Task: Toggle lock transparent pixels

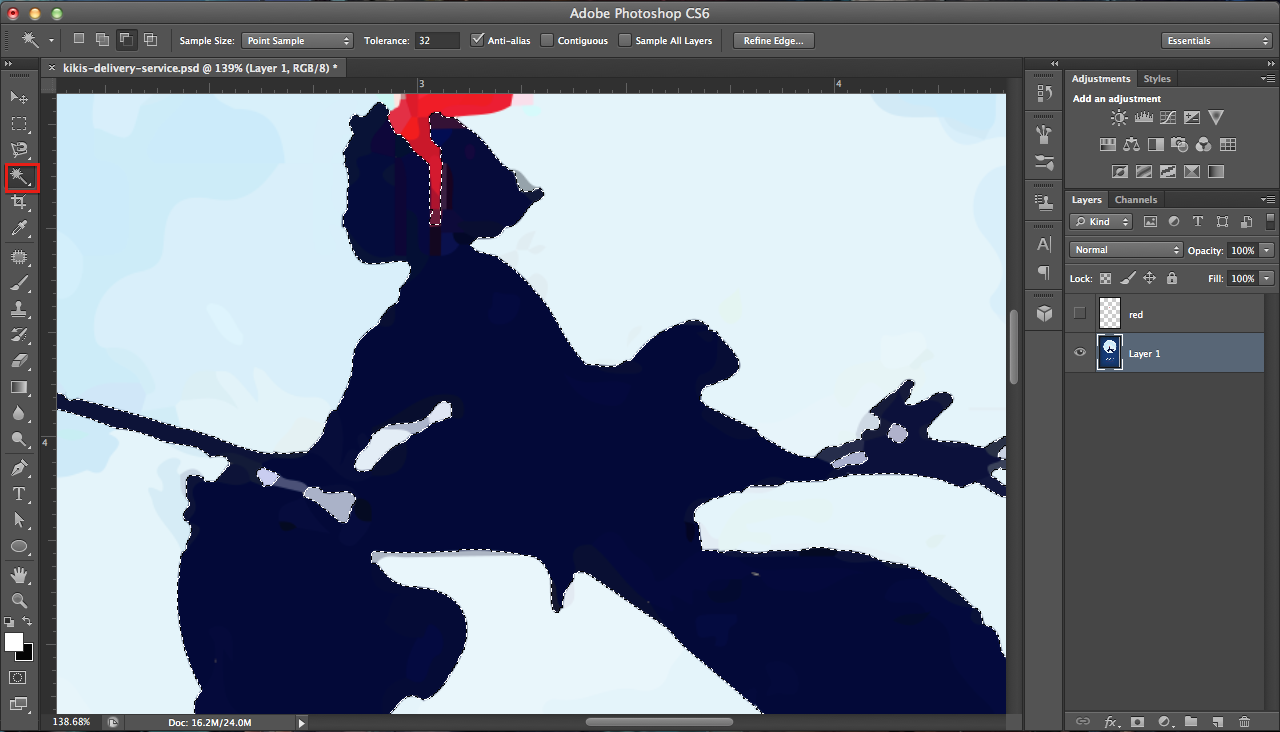Action: (x=1105, y=279)
